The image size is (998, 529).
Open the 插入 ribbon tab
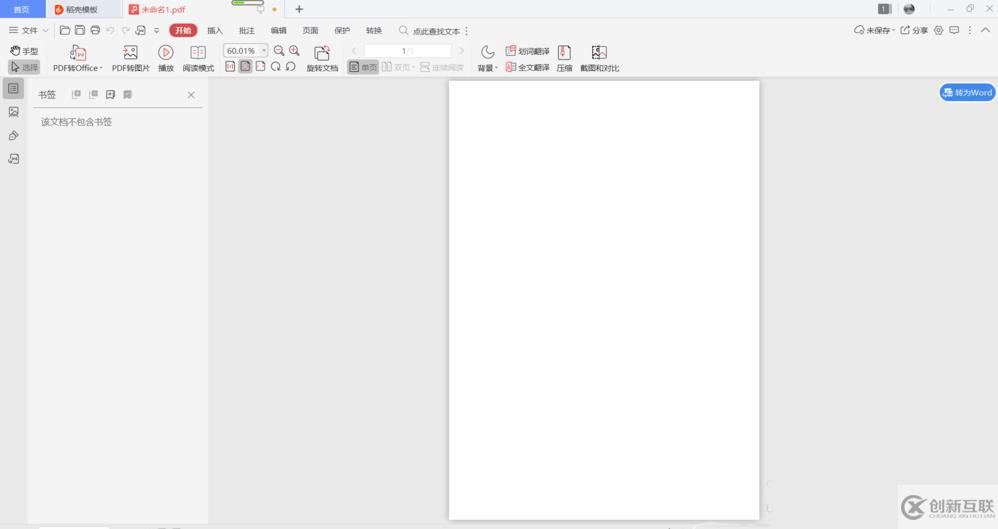coord(215,31)
